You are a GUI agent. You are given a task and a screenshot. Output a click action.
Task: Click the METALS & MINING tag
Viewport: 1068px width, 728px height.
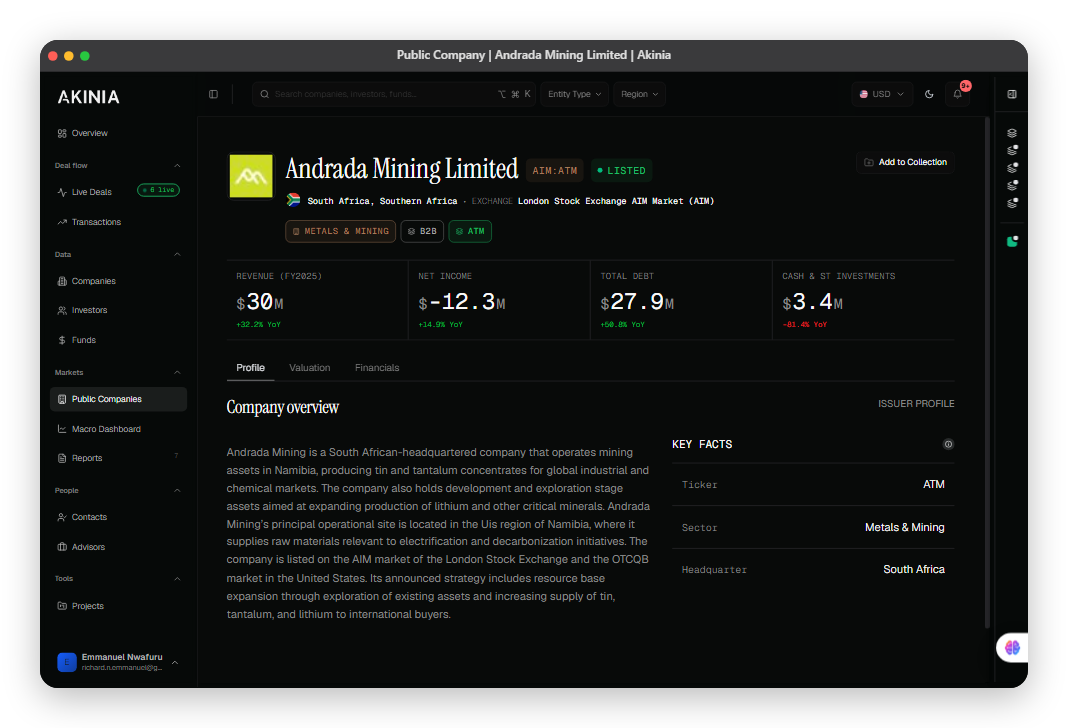tap(341, 232)
